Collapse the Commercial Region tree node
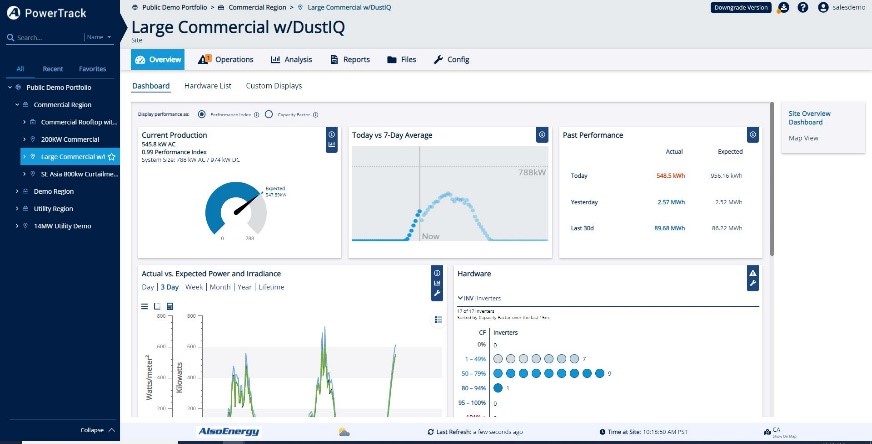 pos(17,105)
